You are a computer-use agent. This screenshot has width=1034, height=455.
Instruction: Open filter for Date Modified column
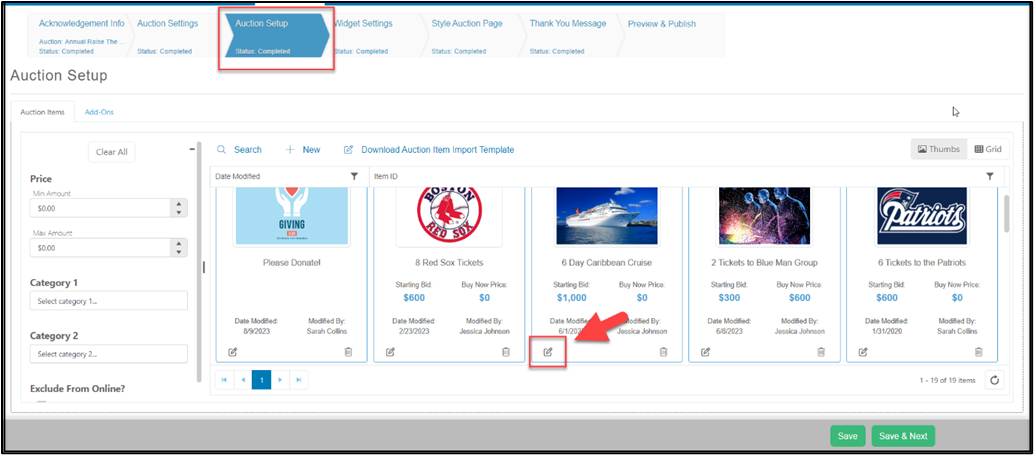click(354, 176)
